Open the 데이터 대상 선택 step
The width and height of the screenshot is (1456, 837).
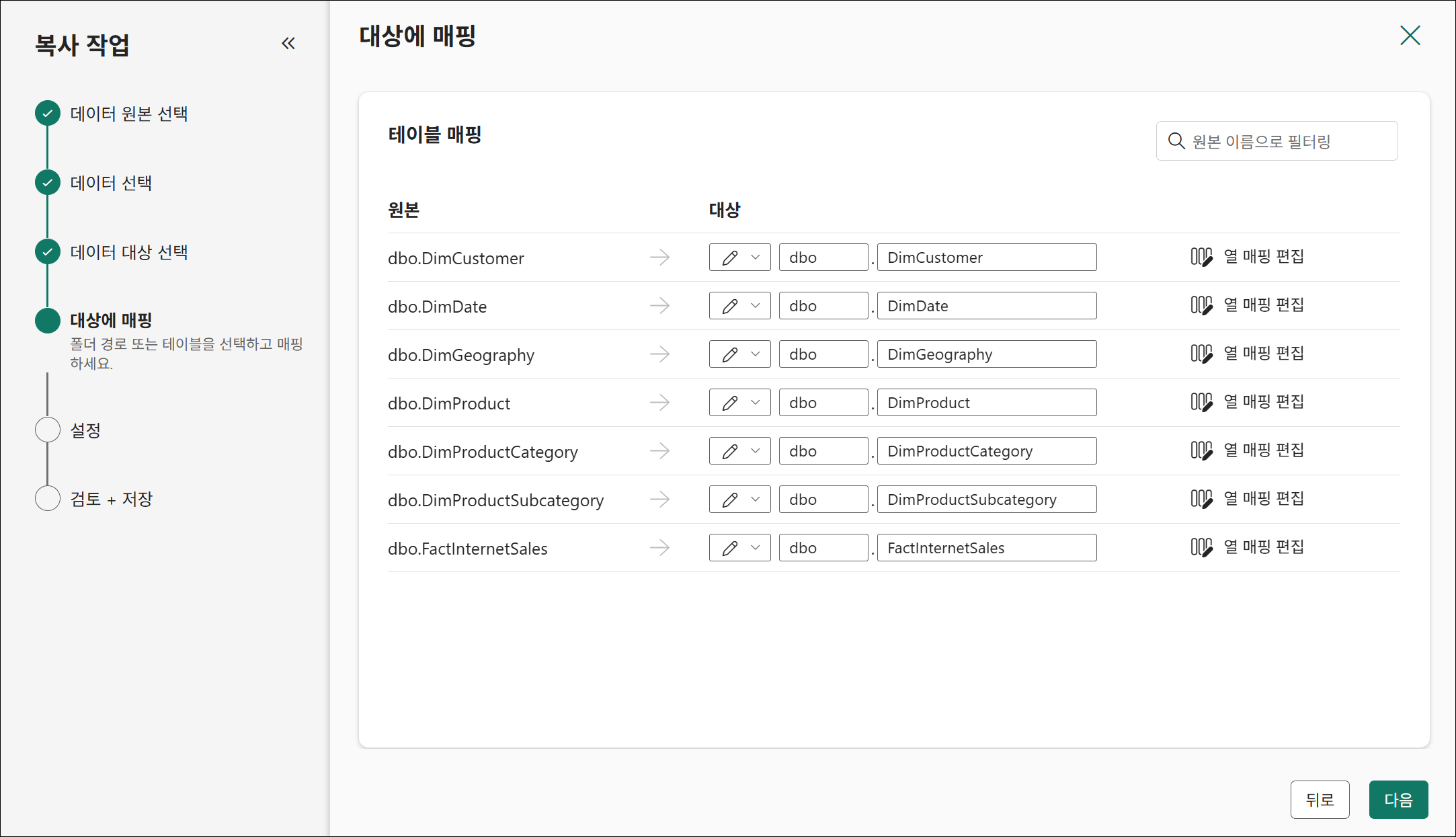[128, 252]
